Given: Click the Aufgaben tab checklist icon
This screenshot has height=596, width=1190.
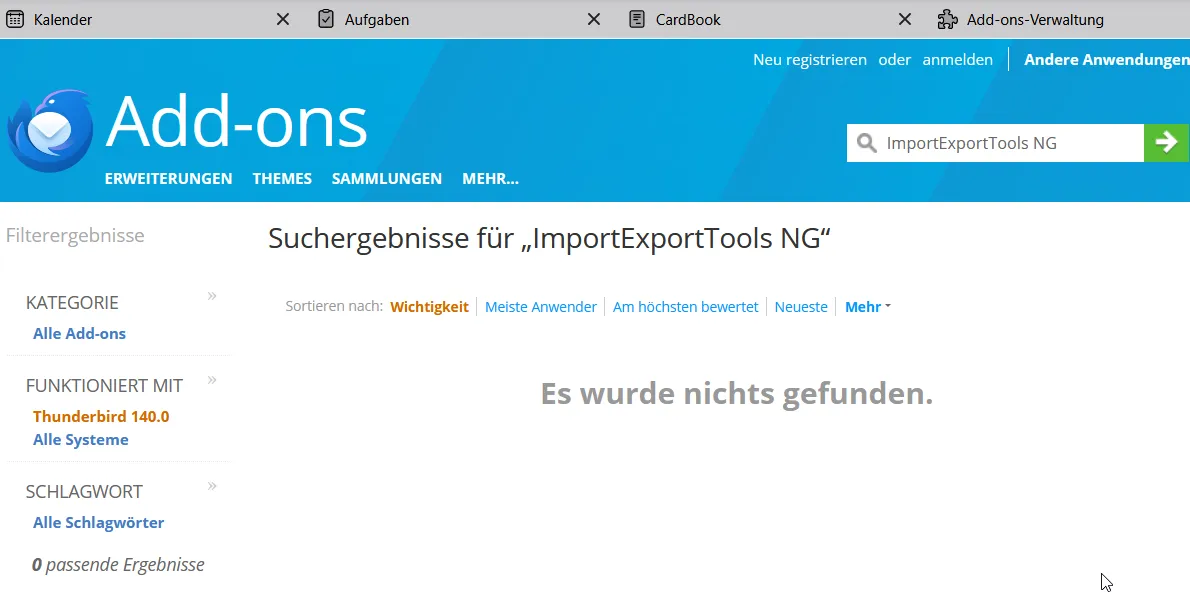Looking at the screenshot, I should 326,19.
